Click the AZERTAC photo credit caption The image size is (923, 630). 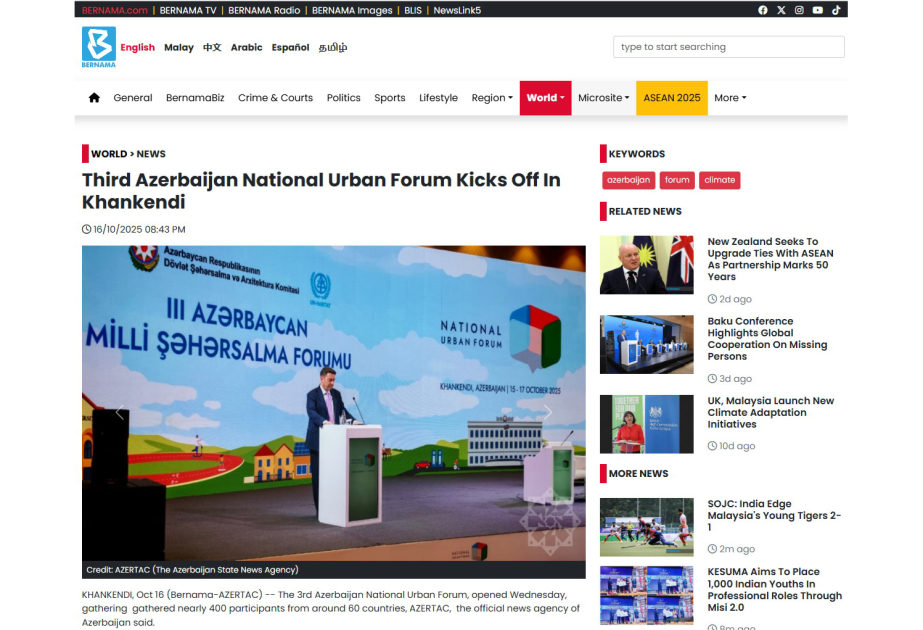coord(192,570)
